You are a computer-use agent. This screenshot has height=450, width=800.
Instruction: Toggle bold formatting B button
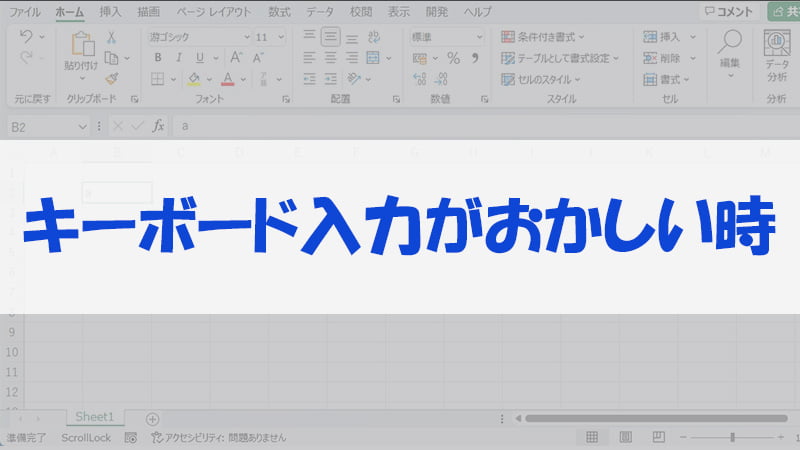pyautogui.click(x=157, y=58)
